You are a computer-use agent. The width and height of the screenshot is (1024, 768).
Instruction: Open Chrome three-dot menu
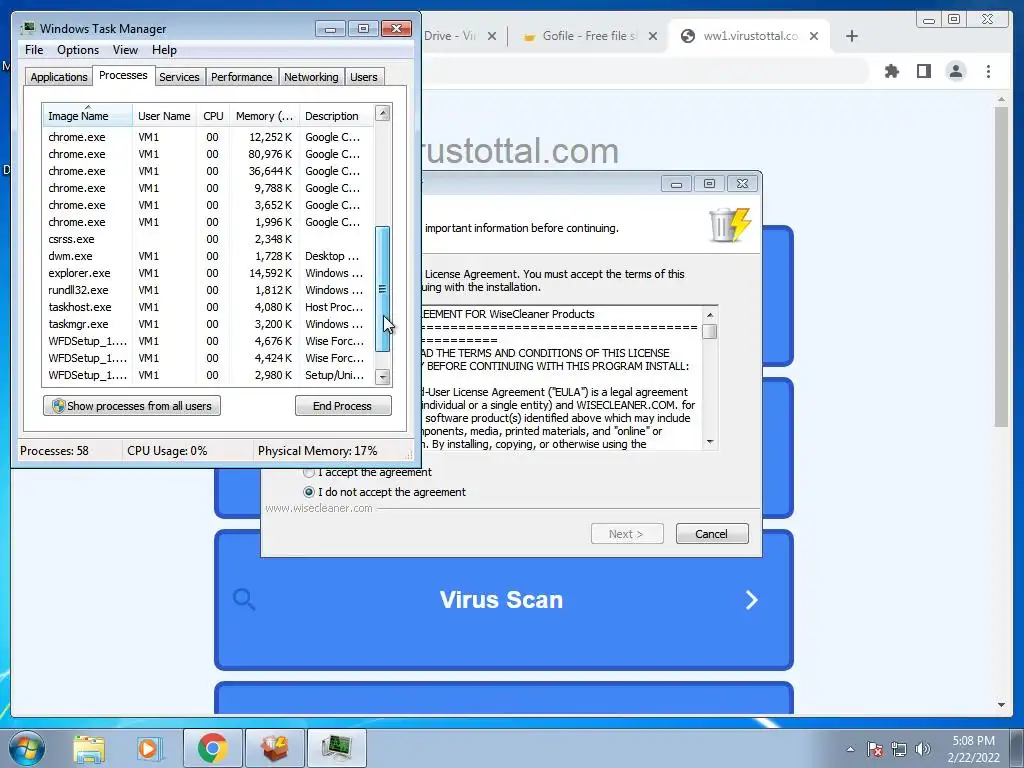tap(988, 71)
